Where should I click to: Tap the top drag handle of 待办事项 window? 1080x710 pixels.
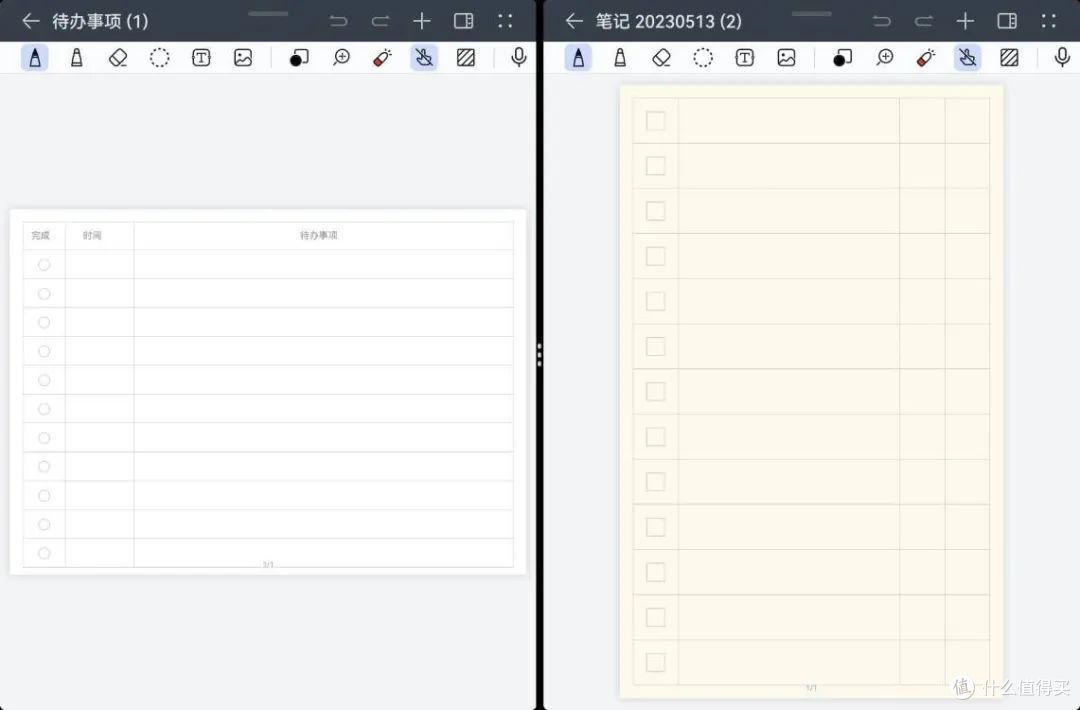268,13
